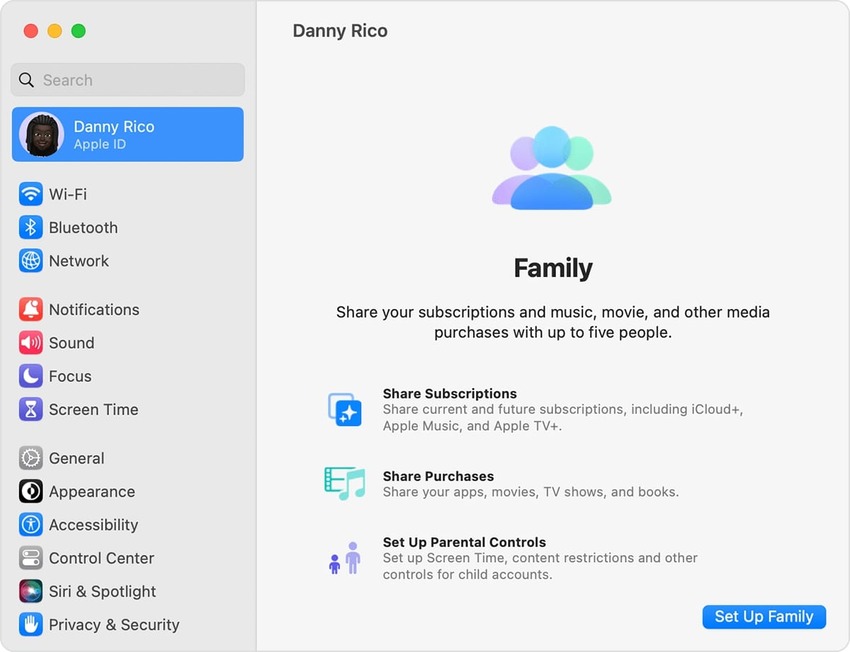The image size is (850, 652).
Task: Open Privacy & Security pane
Action: pyautogui.click(x=113, y=625)
